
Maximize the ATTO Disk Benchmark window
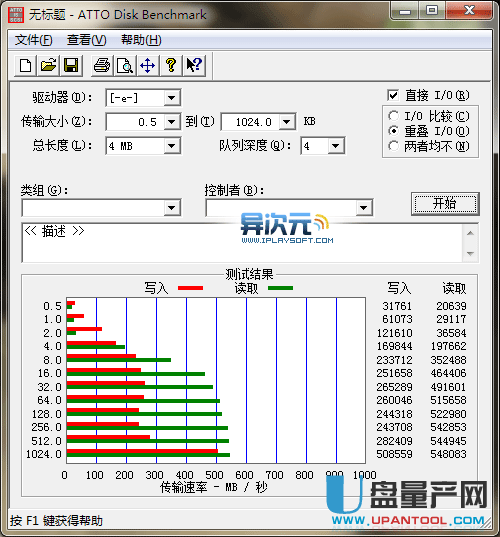coord(432,11)
